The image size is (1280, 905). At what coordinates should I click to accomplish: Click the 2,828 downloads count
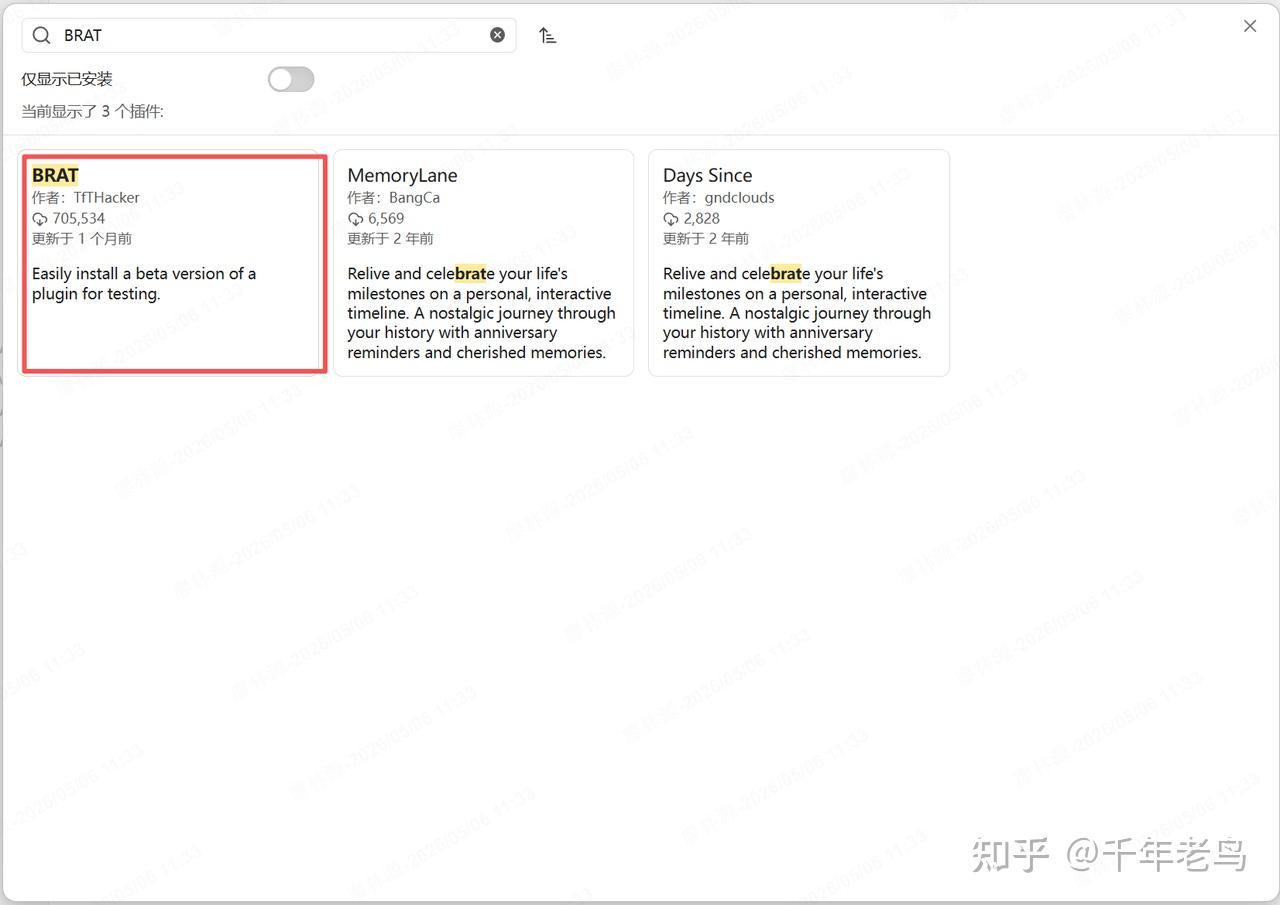[x=702, y=218]
